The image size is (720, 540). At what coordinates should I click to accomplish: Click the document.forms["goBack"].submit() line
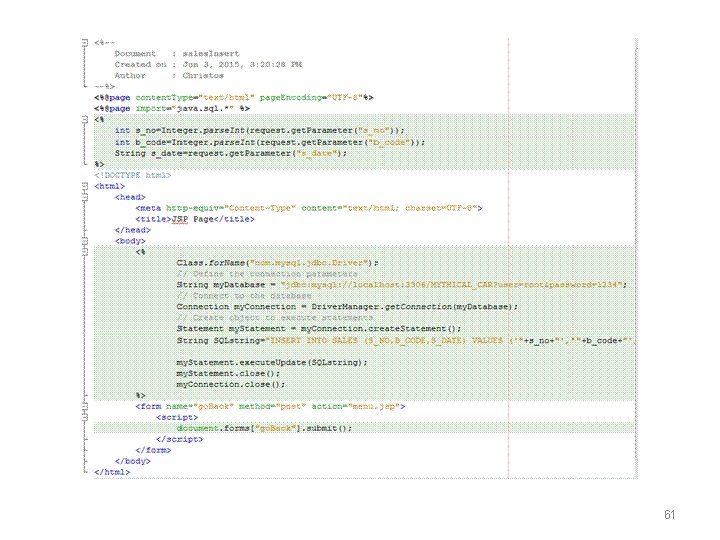(x=264, y=428)
